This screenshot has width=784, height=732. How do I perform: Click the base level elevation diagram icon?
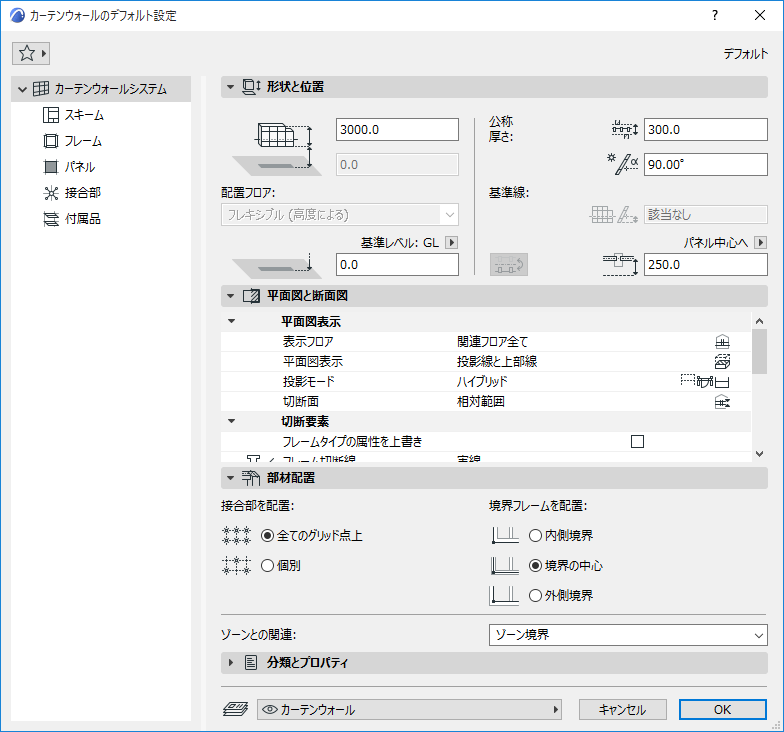[x=276, y=266]
